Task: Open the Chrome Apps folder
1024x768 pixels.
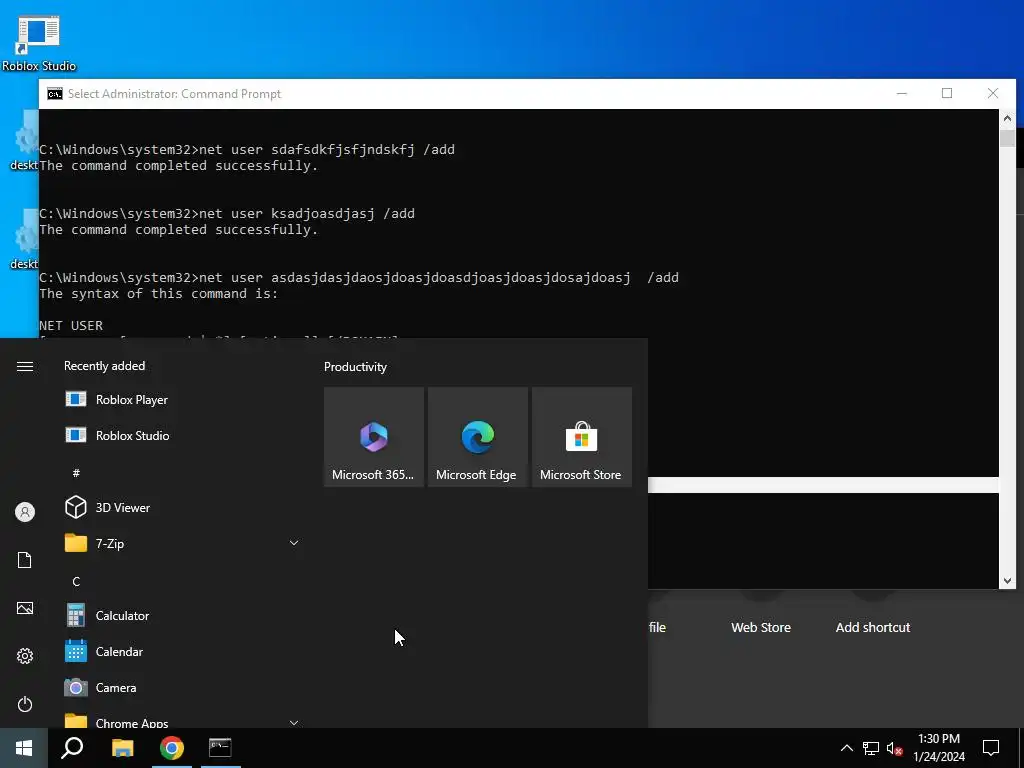Action: pos(183,720)
